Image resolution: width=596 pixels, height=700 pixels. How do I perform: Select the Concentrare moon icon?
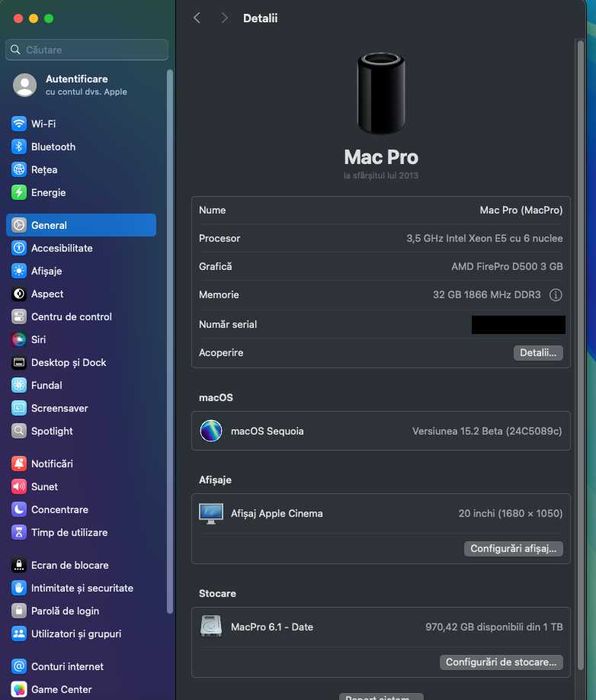19,509
